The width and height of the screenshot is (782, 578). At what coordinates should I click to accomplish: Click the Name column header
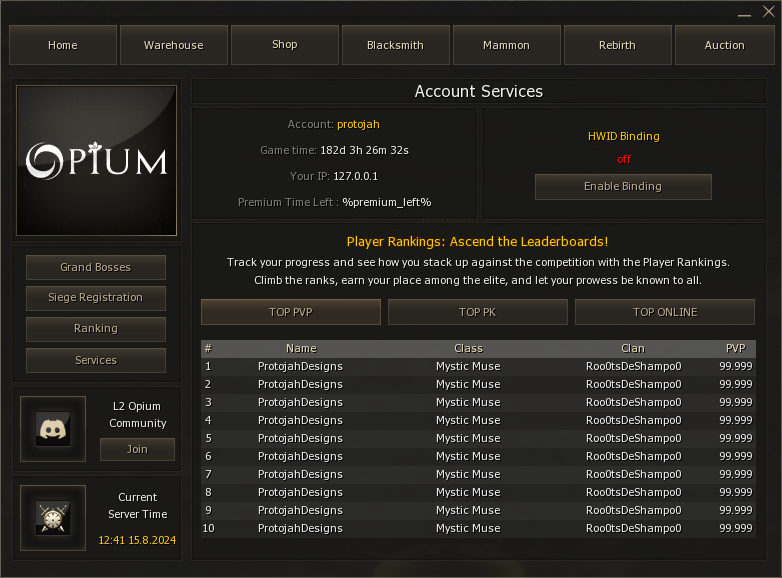[301, 348]
